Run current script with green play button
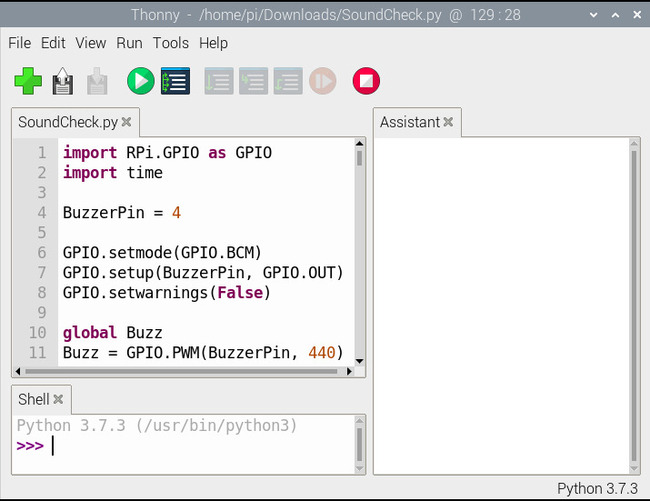 [x=141, y=81]
